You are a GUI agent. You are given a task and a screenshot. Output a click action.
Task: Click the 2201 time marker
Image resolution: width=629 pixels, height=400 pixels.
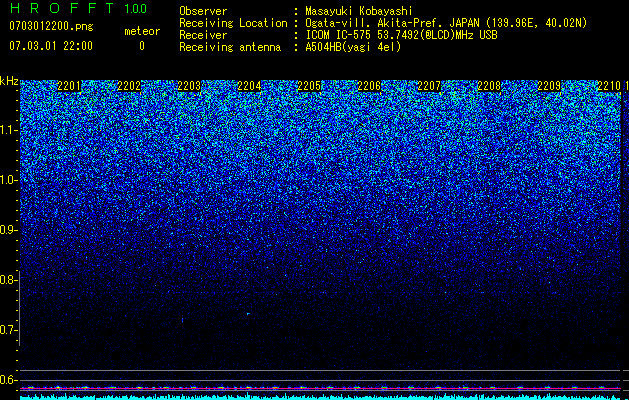tap(69, 86)
